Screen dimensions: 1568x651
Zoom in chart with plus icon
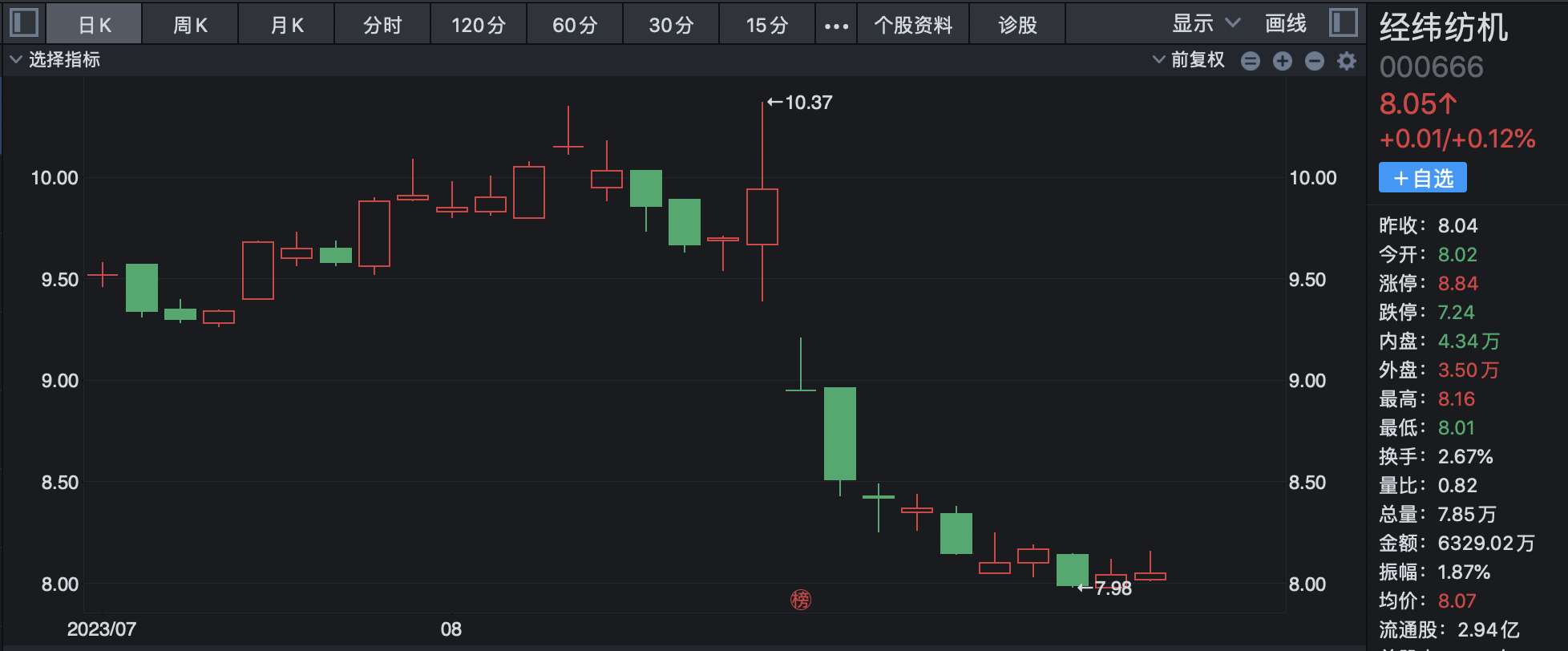[x=1282, y=61]
